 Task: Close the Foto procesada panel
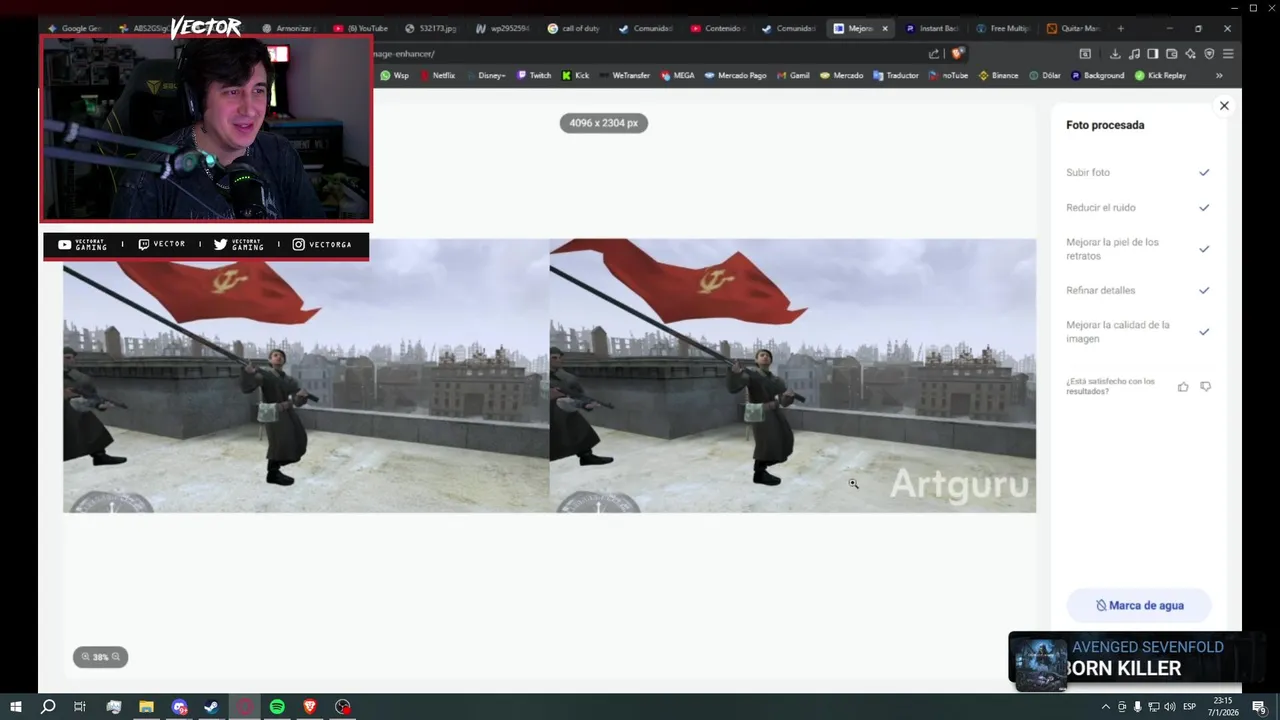pyautogui.click(x=1224, y=106)
